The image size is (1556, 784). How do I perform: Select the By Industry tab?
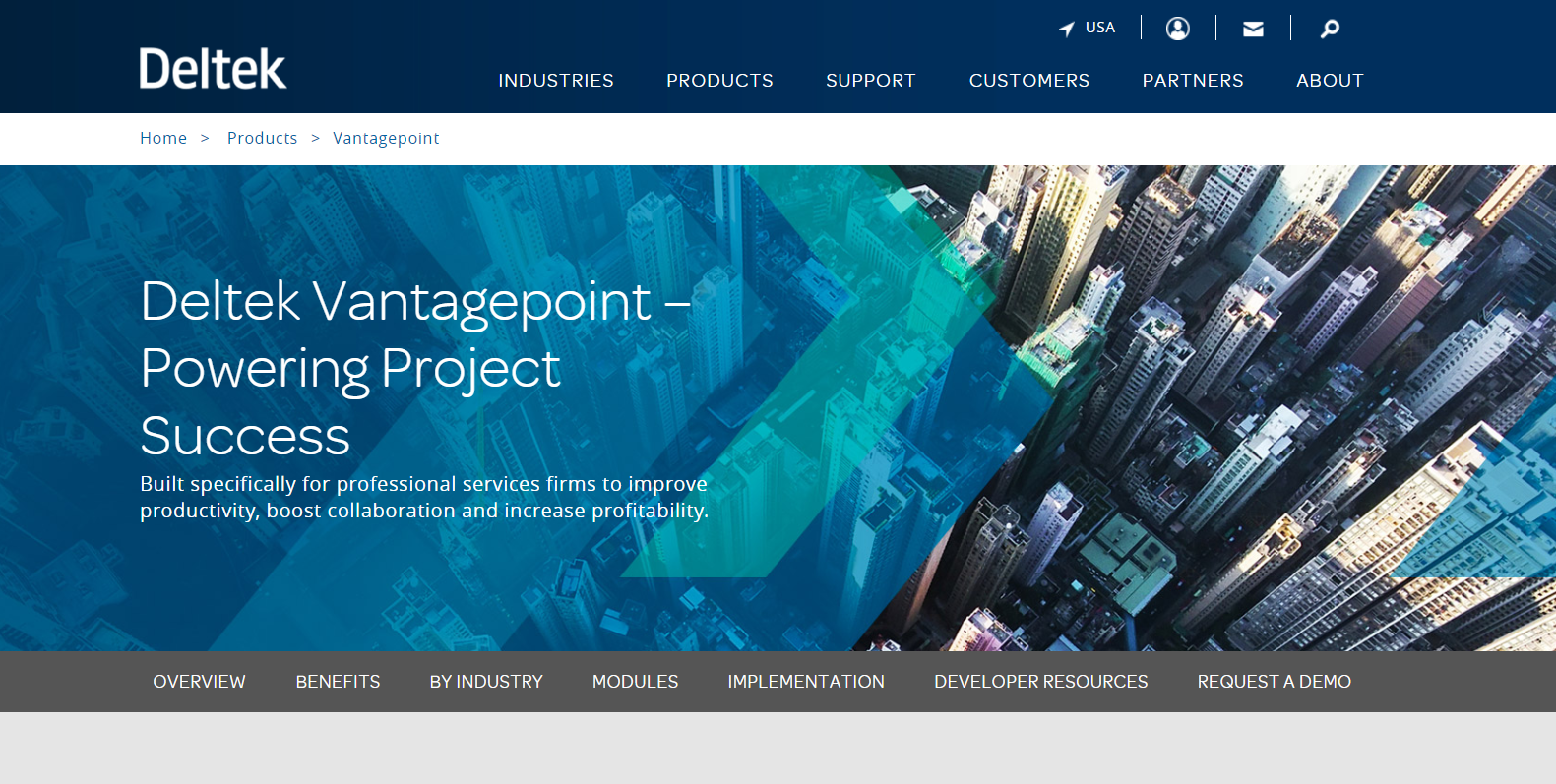(486, 682)
